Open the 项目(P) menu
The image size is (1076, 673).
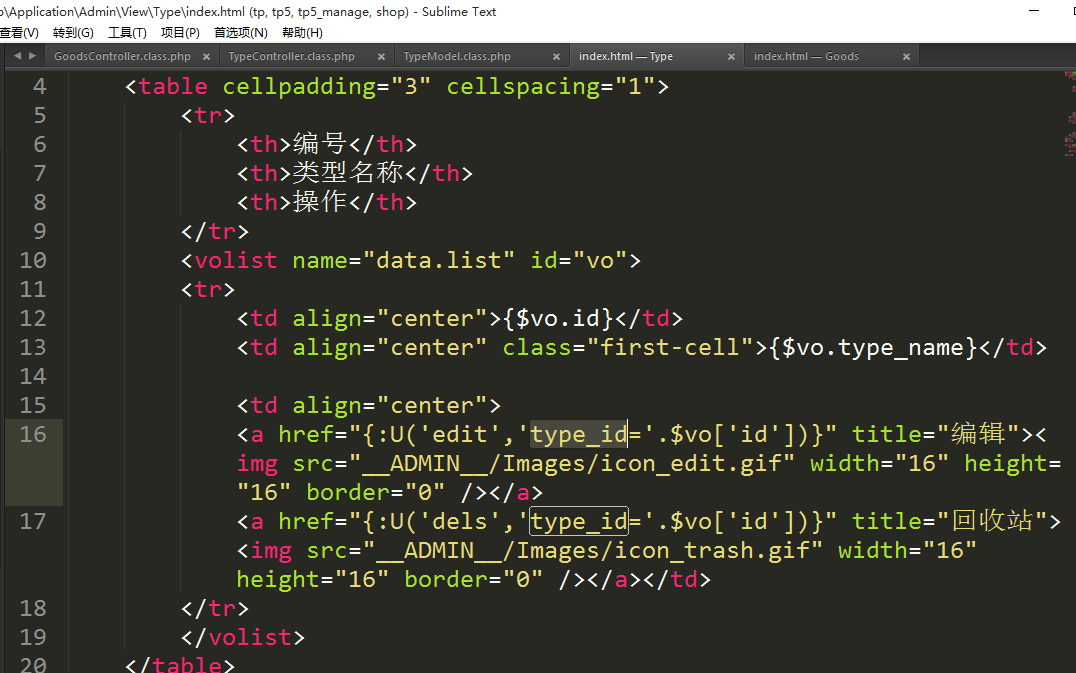[x=180, y=33]
